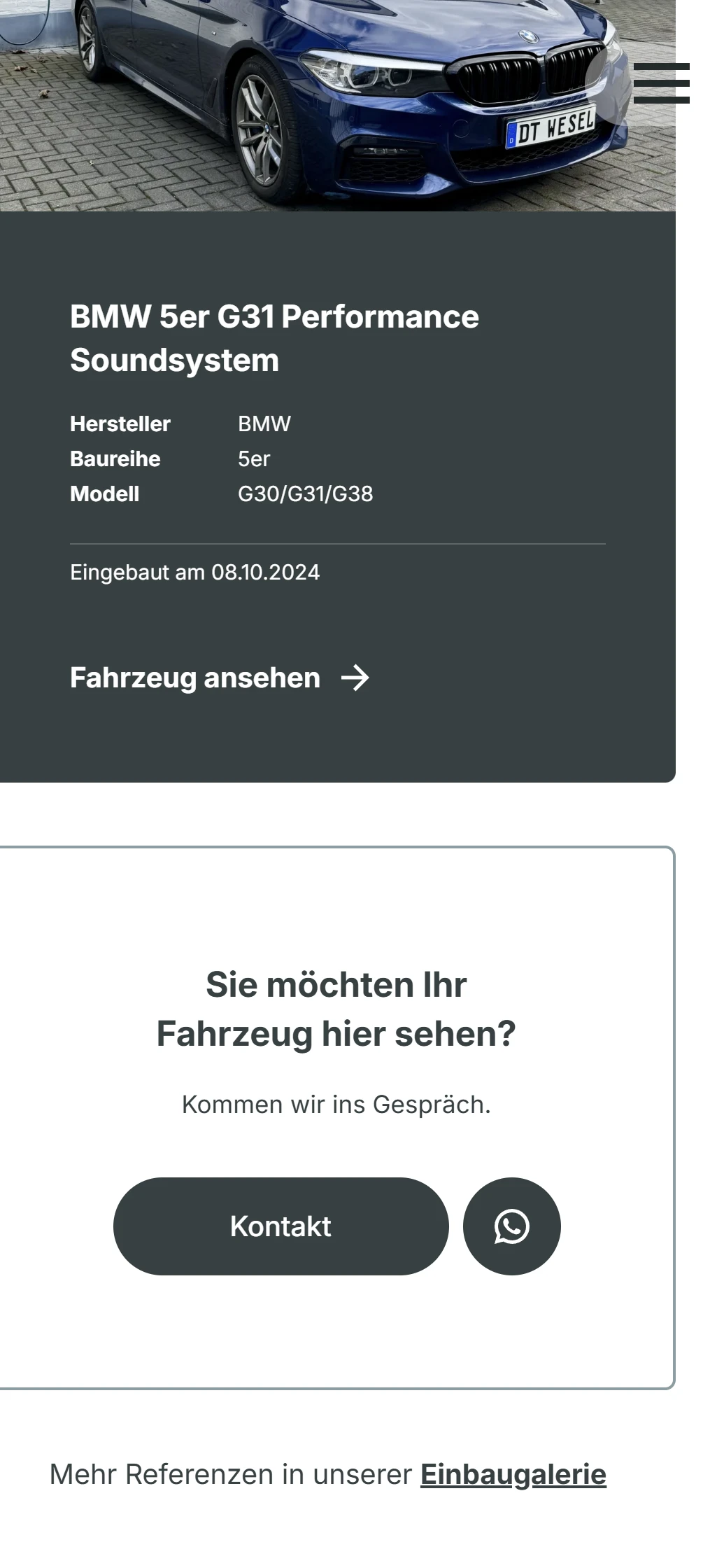Click the blue BMW car photo

point(338,105)
